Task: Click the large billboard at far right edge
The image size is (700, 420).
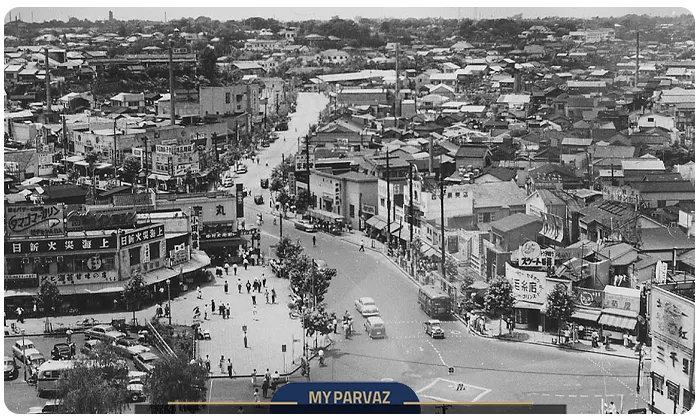Action: click(x=671, y=319)
